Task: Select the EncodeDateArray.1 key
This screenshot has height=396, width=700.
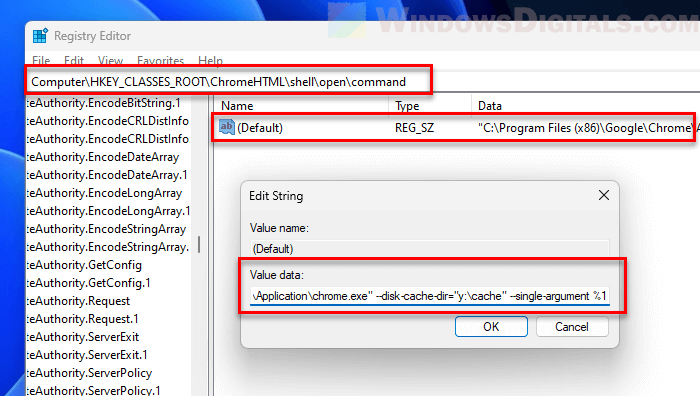Action: [x=107, y=175]
